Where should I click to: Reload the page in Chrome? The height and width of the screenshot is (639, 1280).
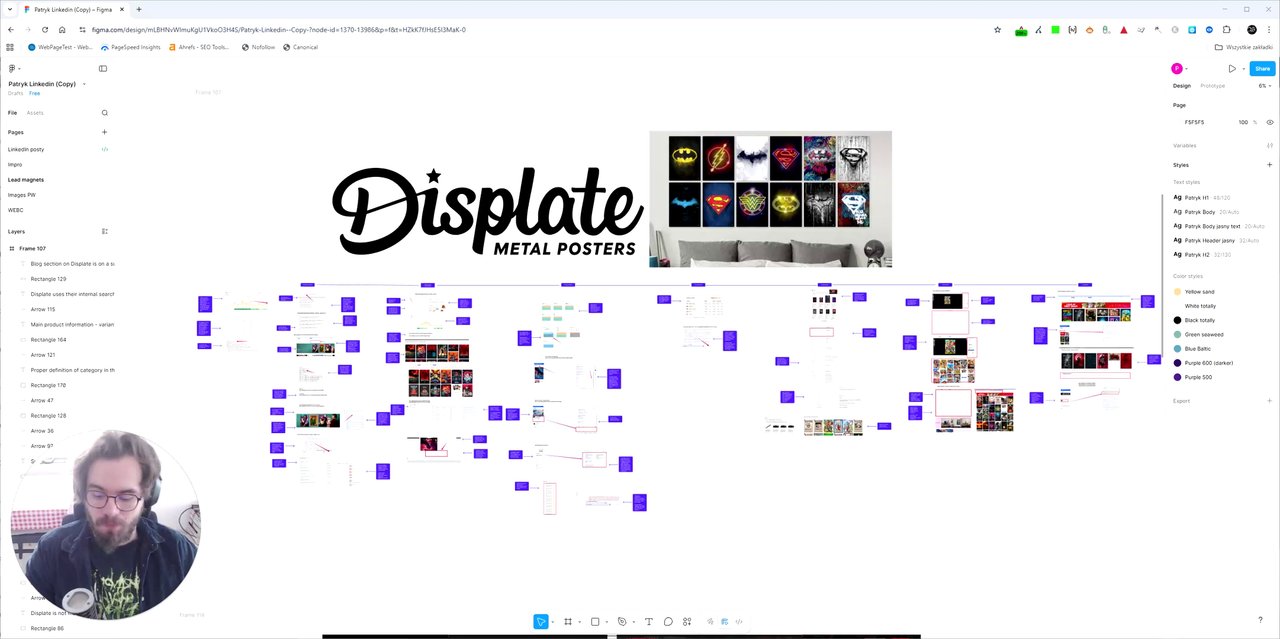click(x=44, y=30)
